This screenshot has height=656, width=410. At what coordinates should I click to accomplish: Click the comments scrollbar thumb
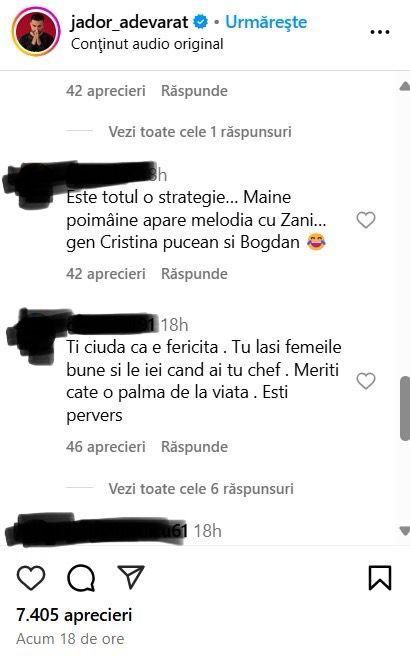[x=405, y=408]
